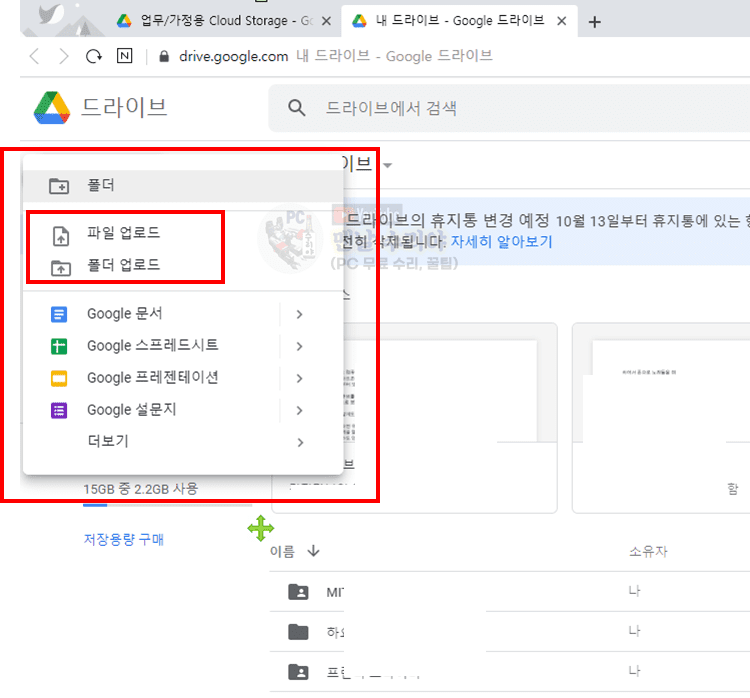Click the Google Docs blue icon
This screenshot has width=750, height=698.
pos(59,314)
